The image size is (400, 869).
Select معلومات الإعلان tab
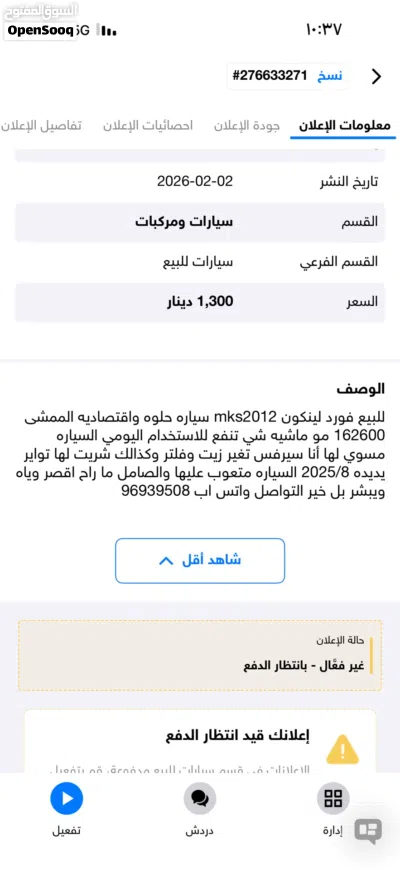345,125
